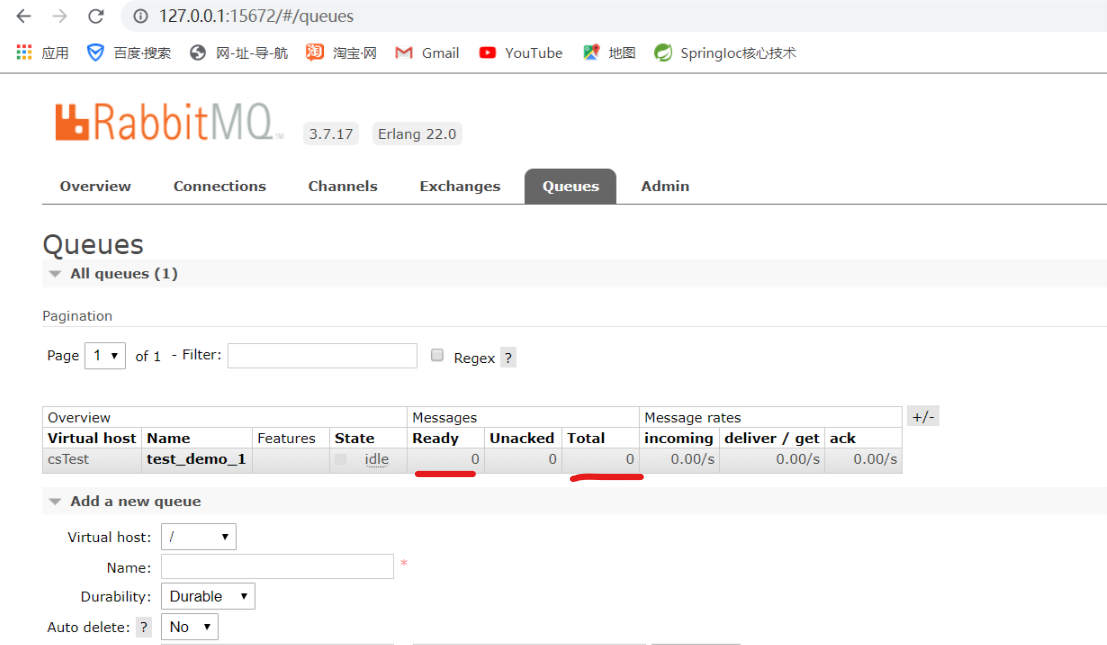Image resolution: width=1107 pixels, height=645 pixels.
Task: Select the Queues tab
Action: coord(570,186)
